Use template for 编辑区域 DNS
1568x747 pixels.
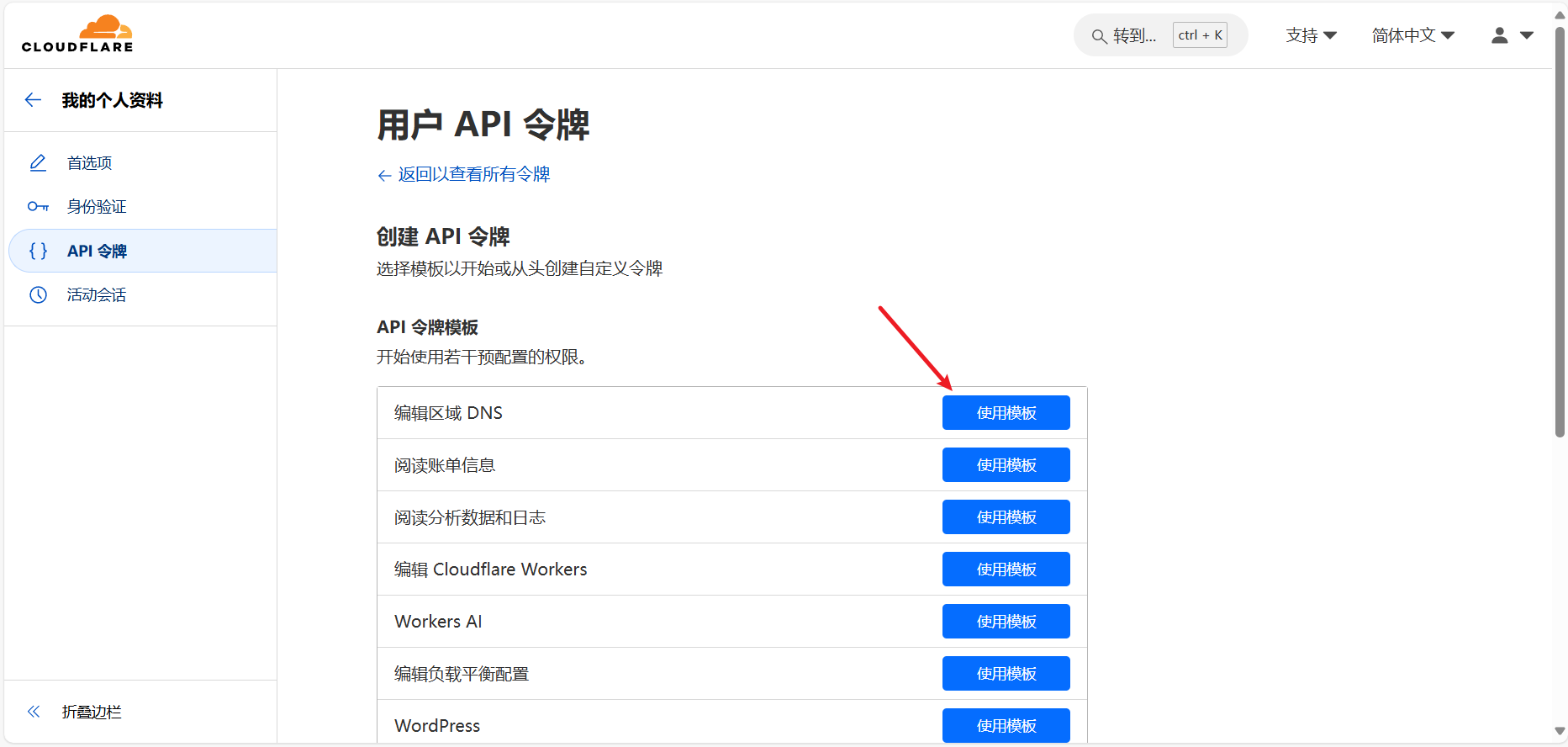(x=1006, y=413)
